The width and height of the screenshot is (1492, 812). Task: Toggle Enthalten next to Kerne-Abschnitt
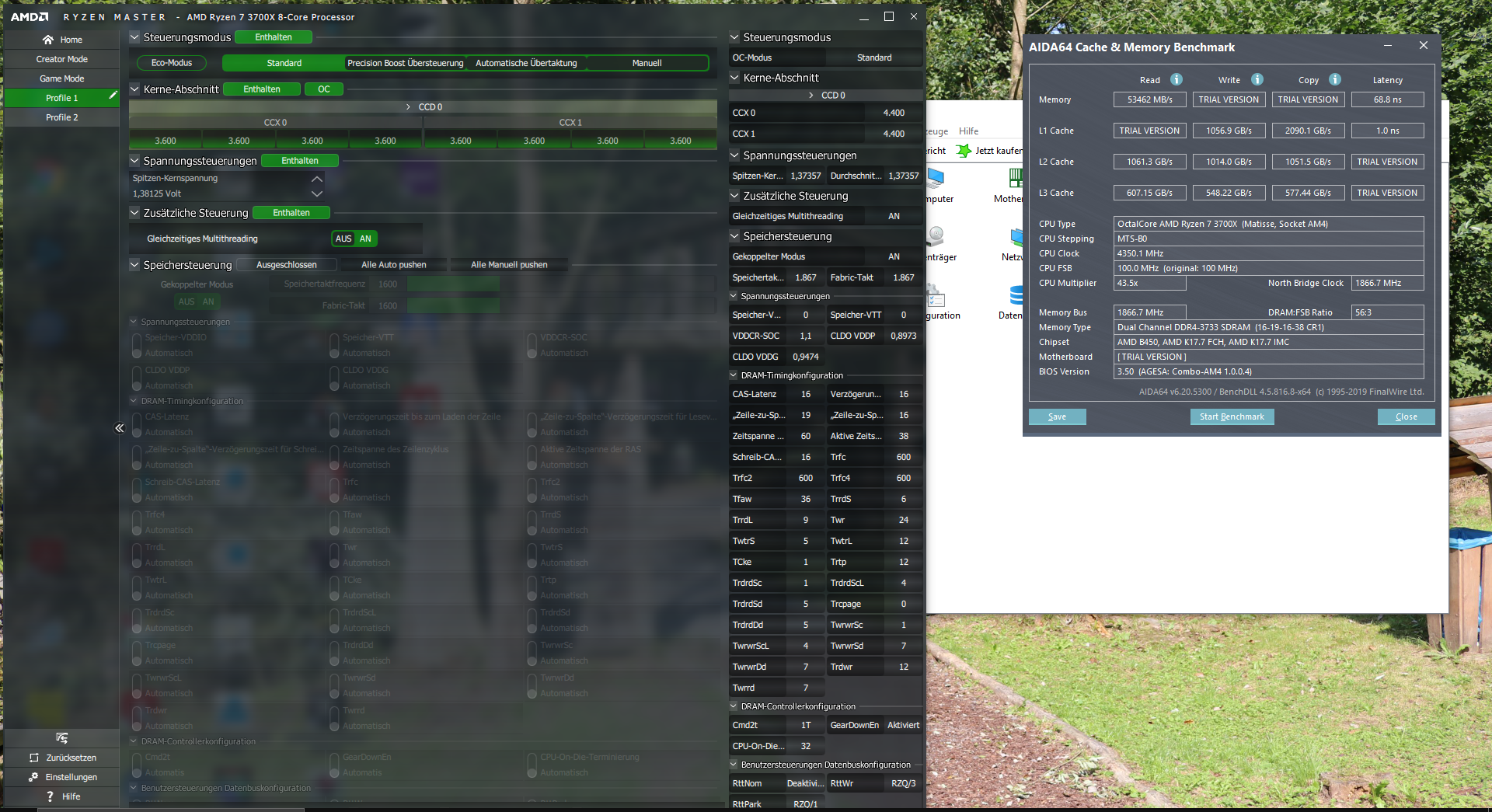point(262,89)
